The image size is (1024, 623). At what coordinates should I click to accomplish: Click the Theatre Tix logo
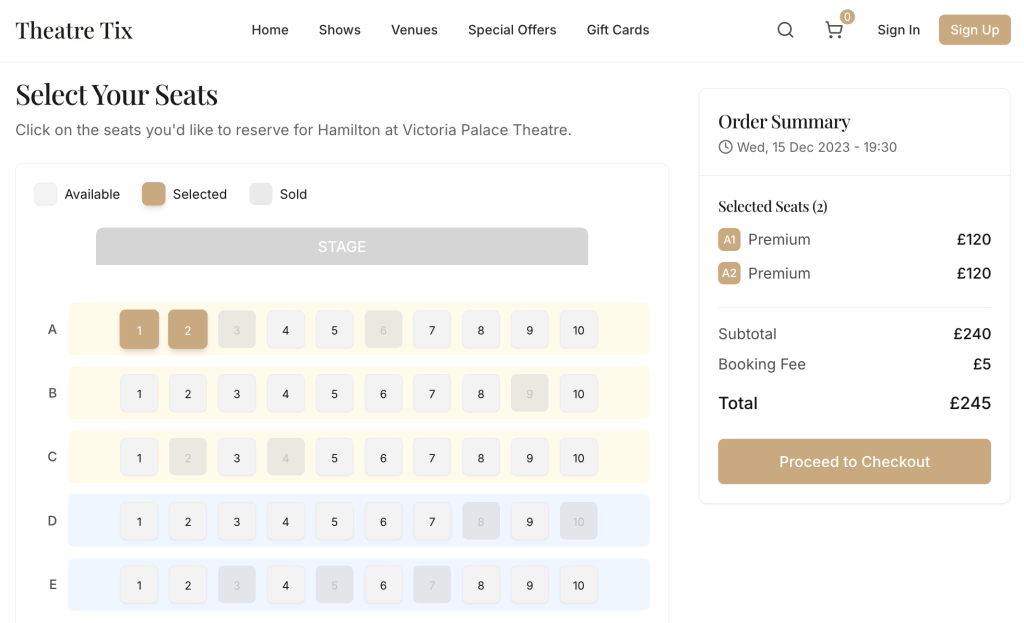(74, 30)
